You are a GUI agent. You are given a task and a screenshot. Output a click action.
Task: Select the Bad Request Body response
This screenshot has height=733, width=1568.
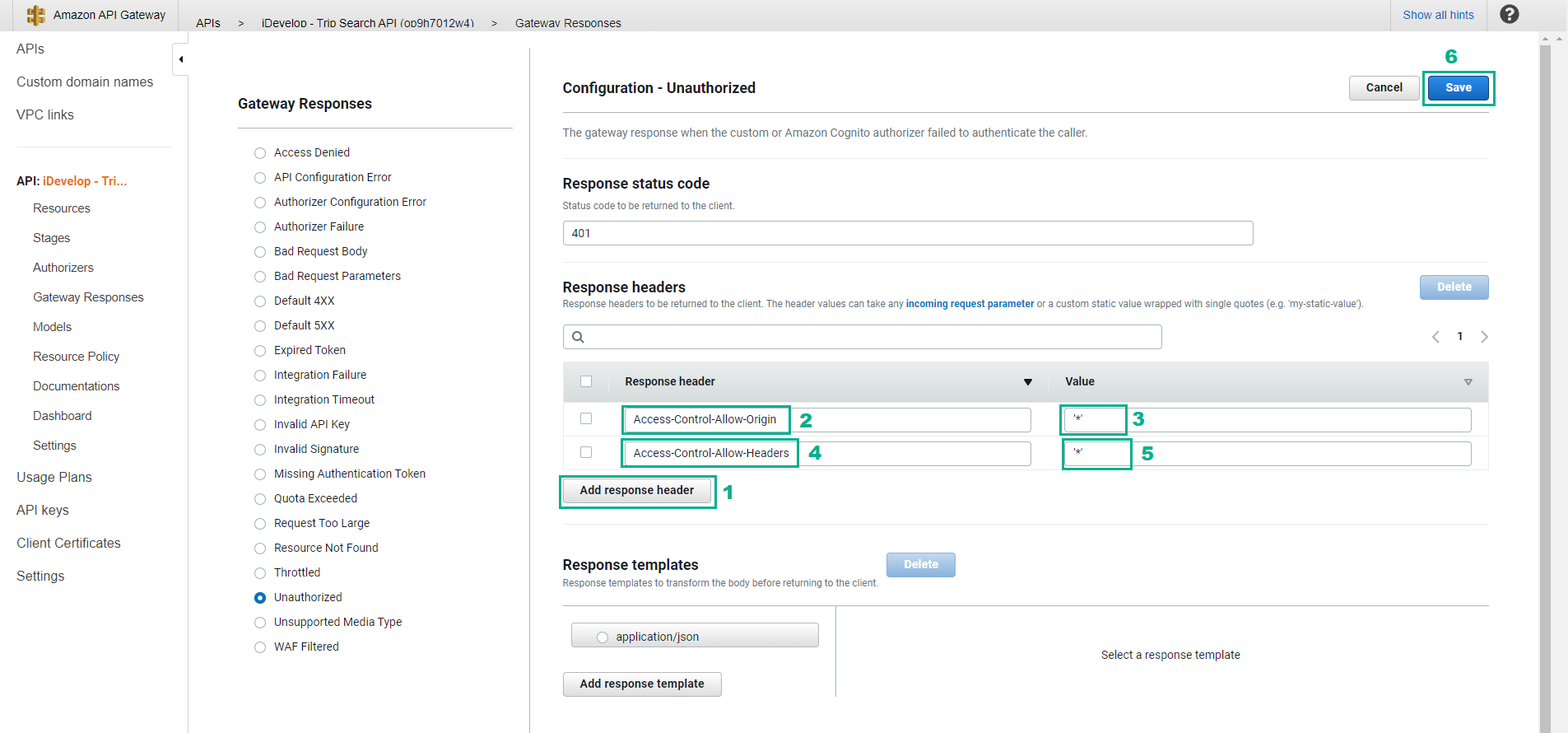(x=260, y=252)
